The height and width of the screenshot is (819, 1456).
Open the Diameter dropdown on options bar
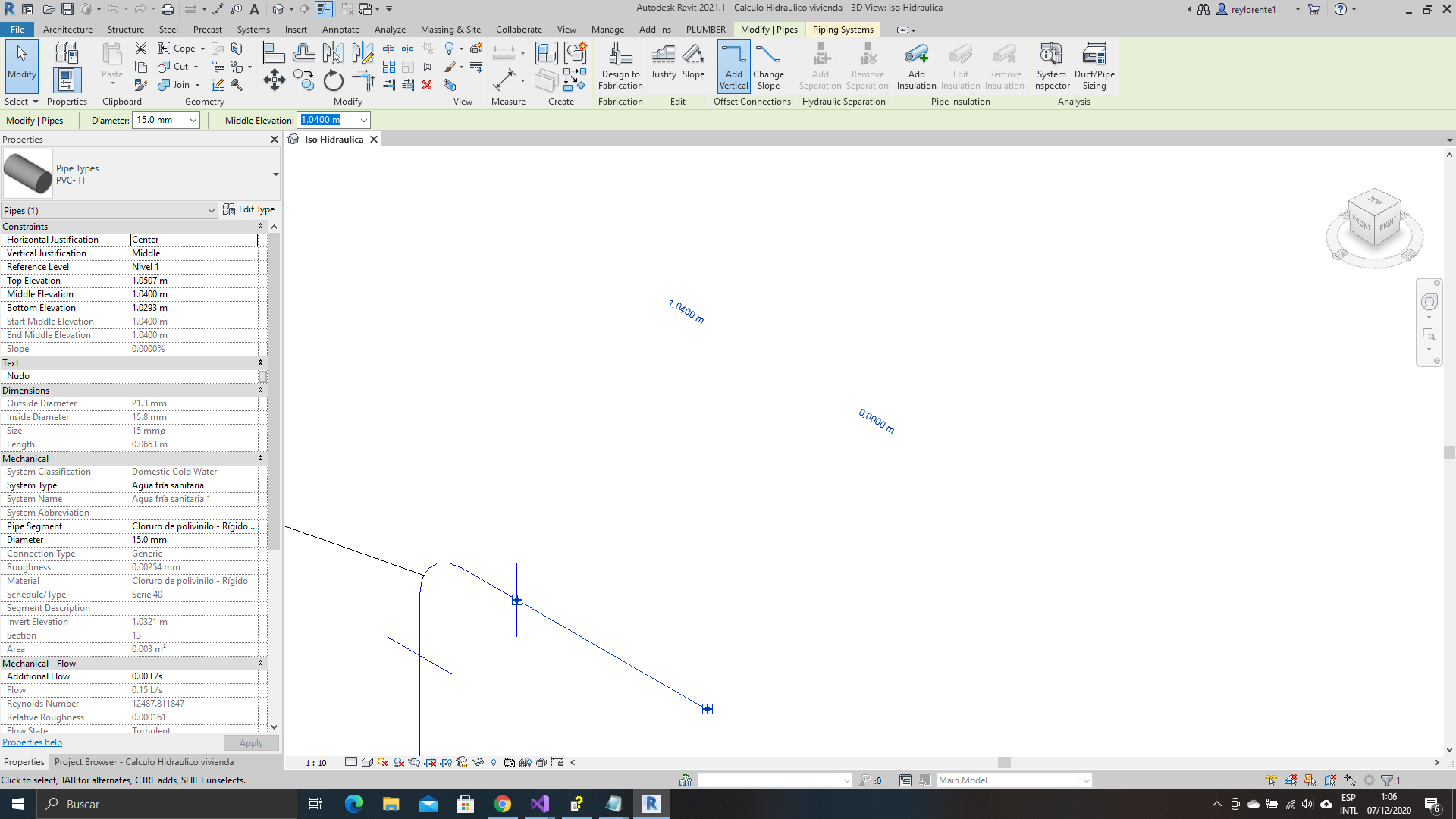tap(192, 120)
